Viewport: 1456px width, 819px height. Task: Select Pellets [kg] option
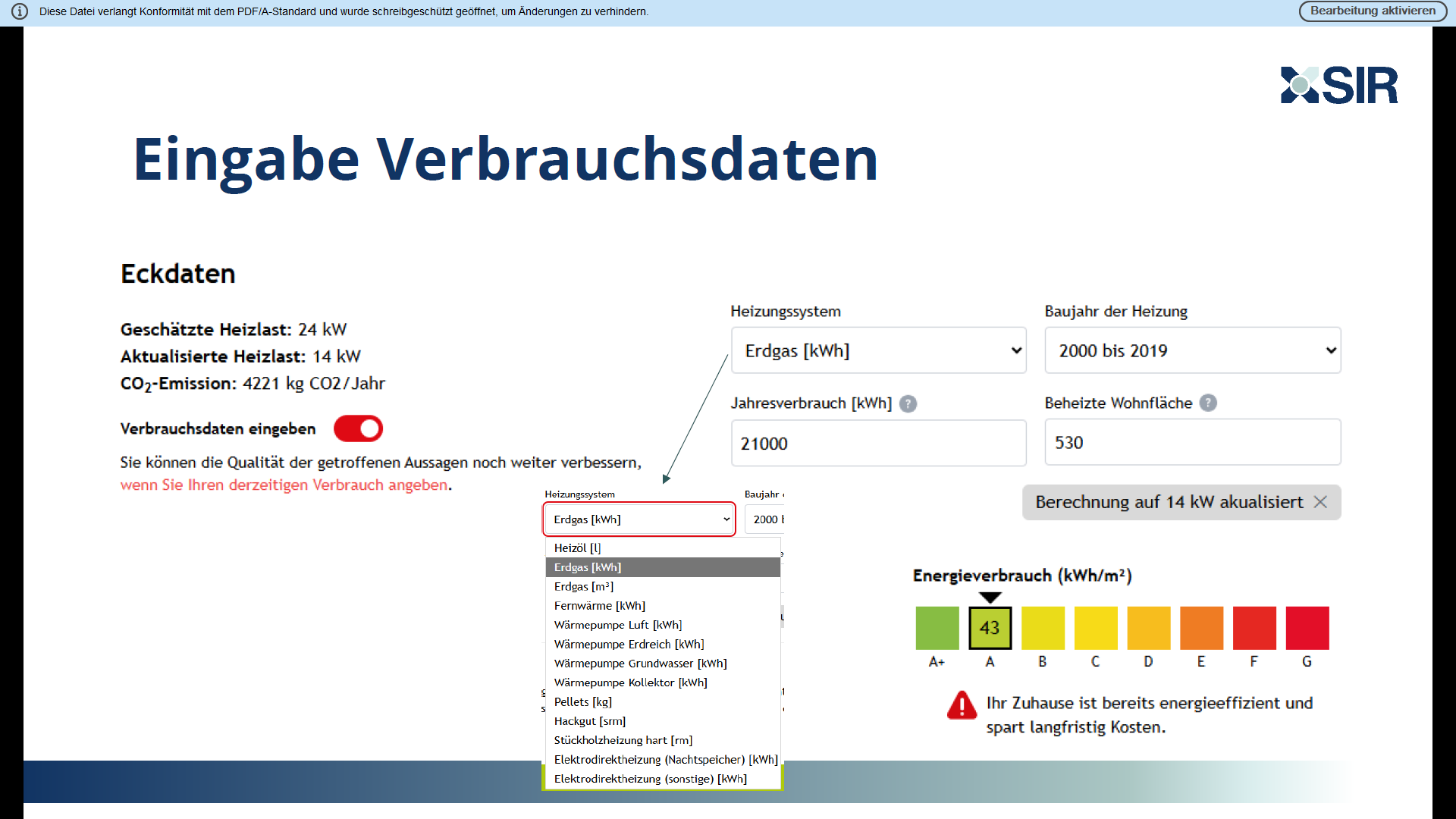(582, 702)
